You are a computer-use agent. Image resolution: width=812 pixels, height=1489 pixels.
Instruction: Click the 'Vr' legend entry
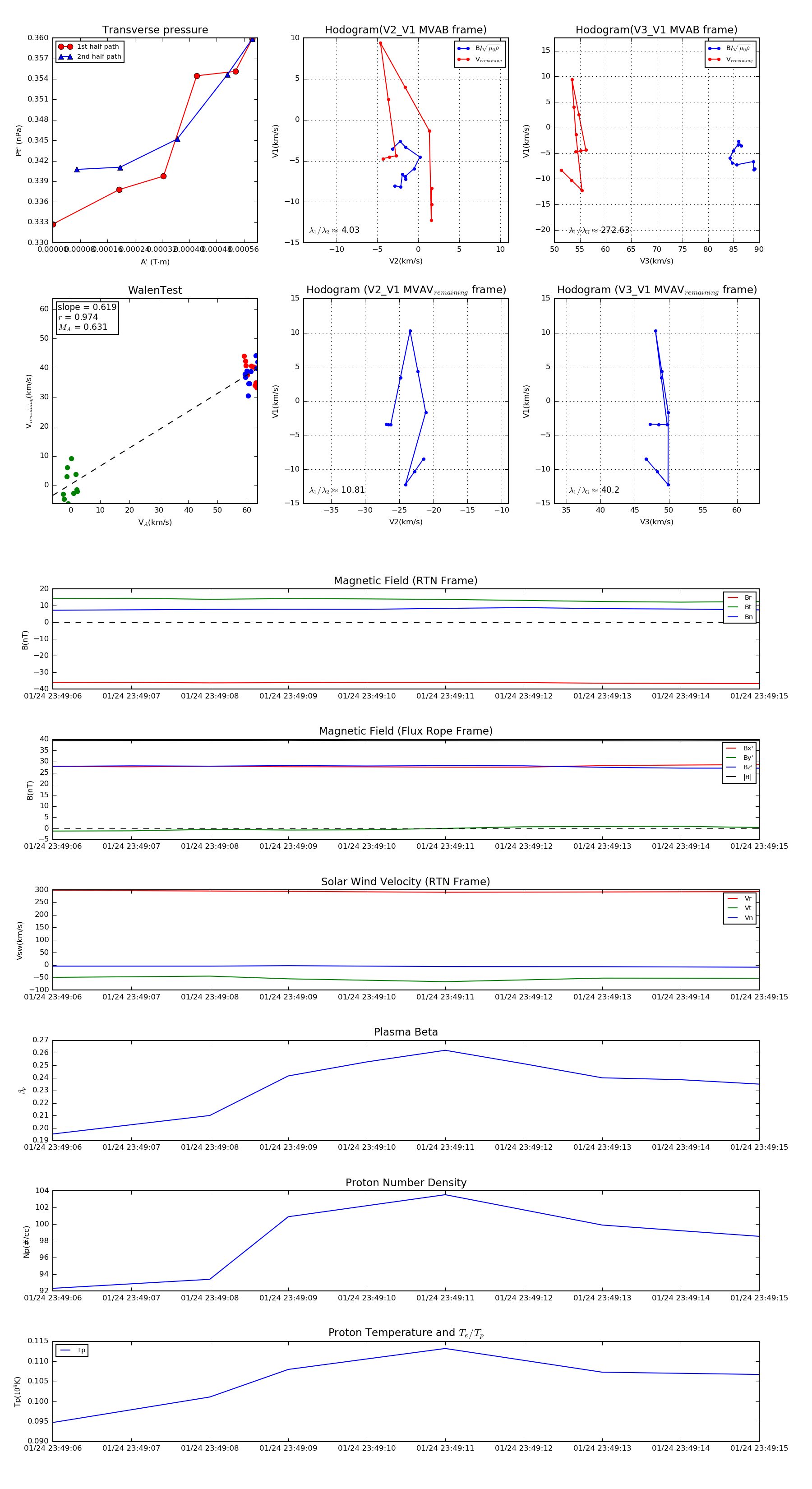740,898
